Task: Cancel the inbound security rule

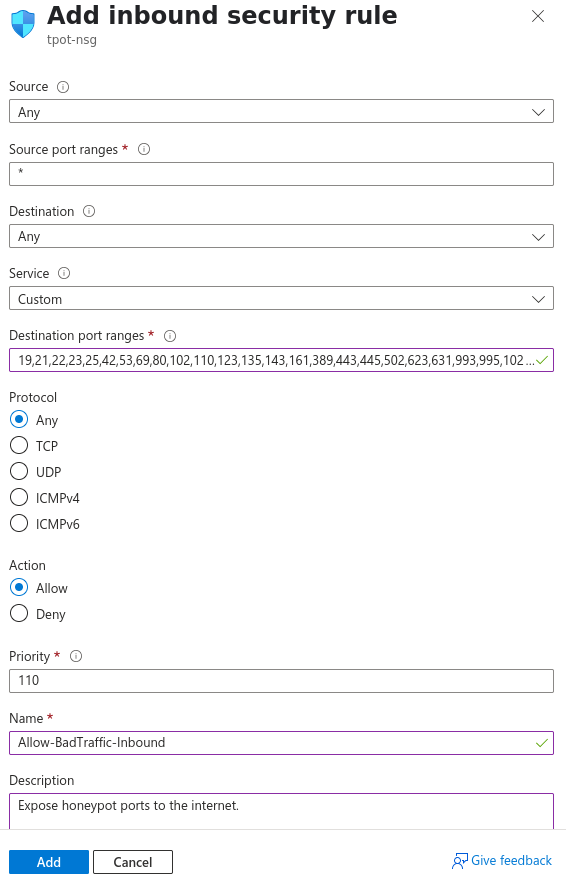Action: pyautogui.click(x=133, y=861)
